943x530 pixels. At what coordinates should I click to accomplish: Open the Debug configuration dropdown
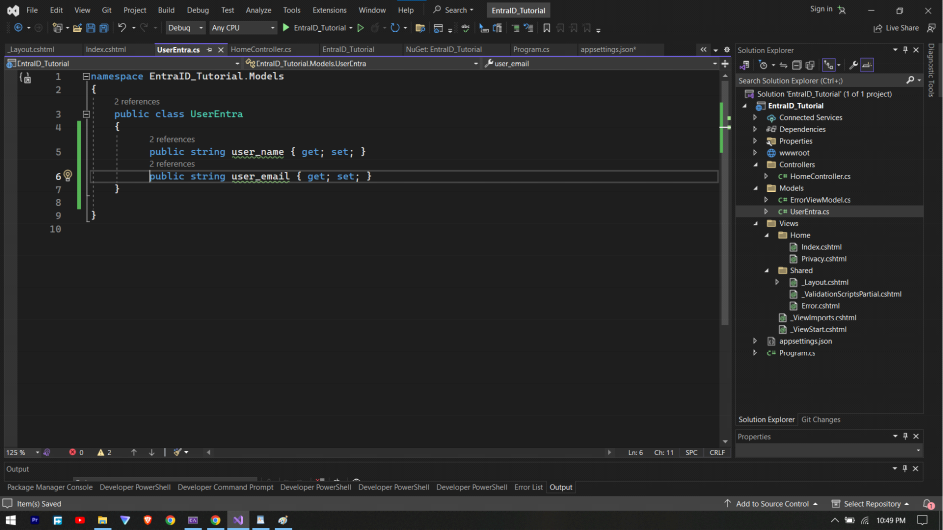(x=185, y=28)
